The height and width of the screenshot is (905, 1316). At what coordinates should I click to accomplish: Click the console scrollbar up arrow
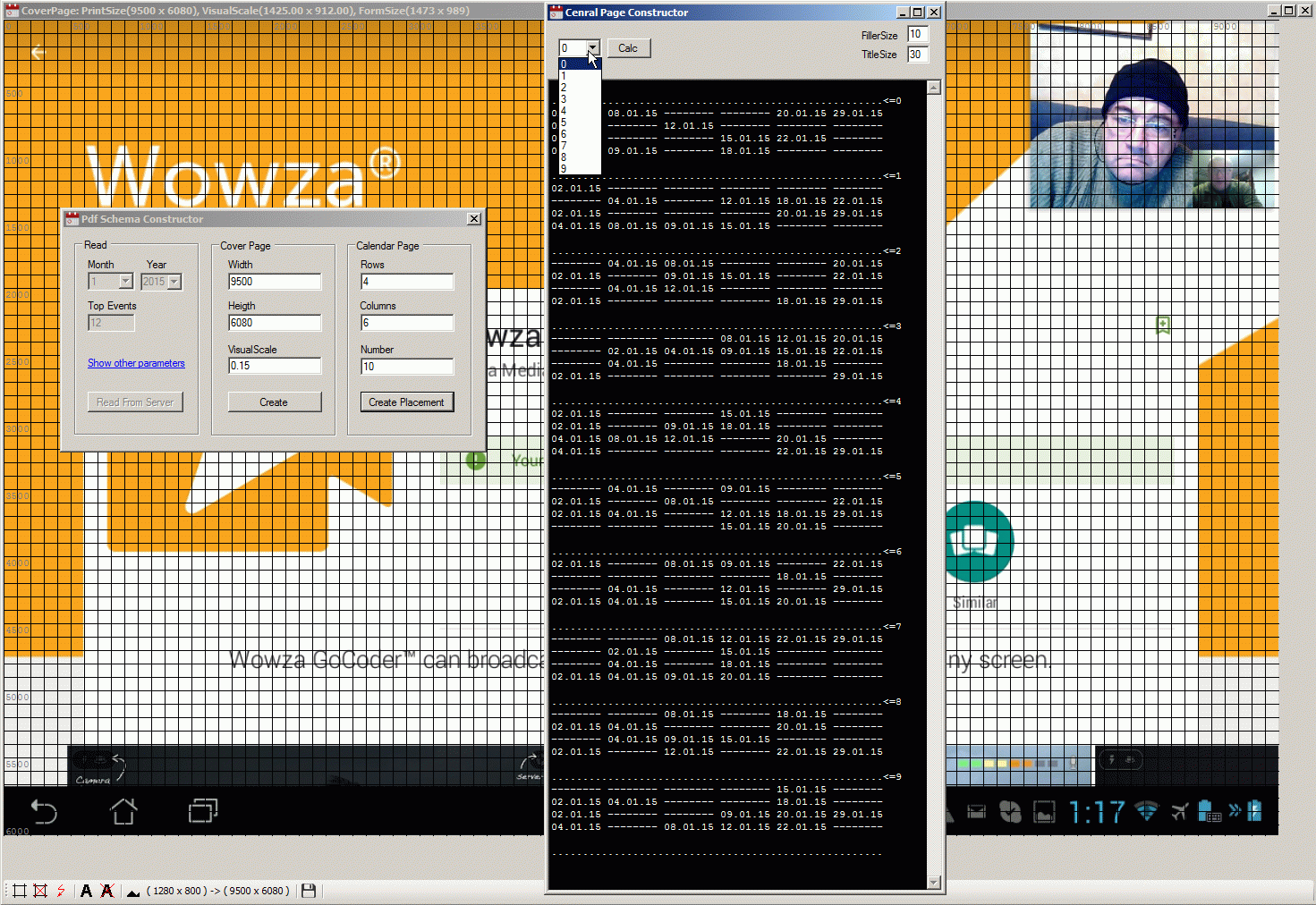point(934,88)
